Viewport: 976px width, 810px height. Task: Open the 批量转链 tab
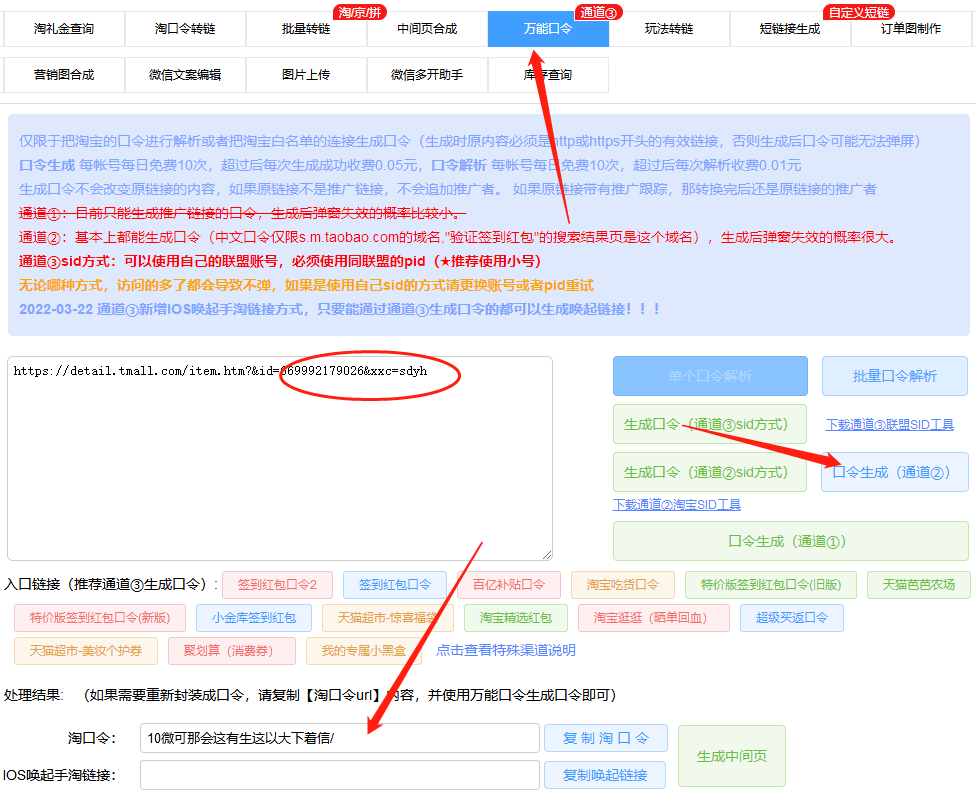click(306, 29)
